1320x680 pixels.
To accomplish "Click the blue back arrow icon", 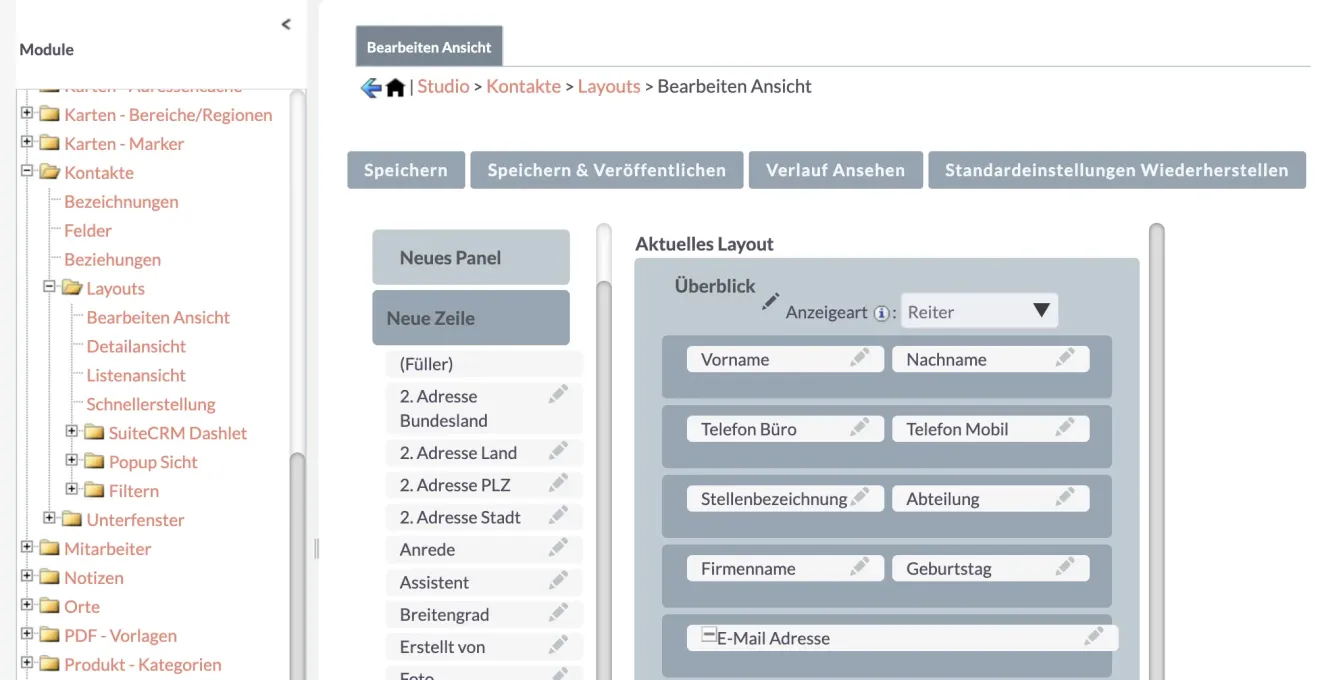I will (370, 88).
